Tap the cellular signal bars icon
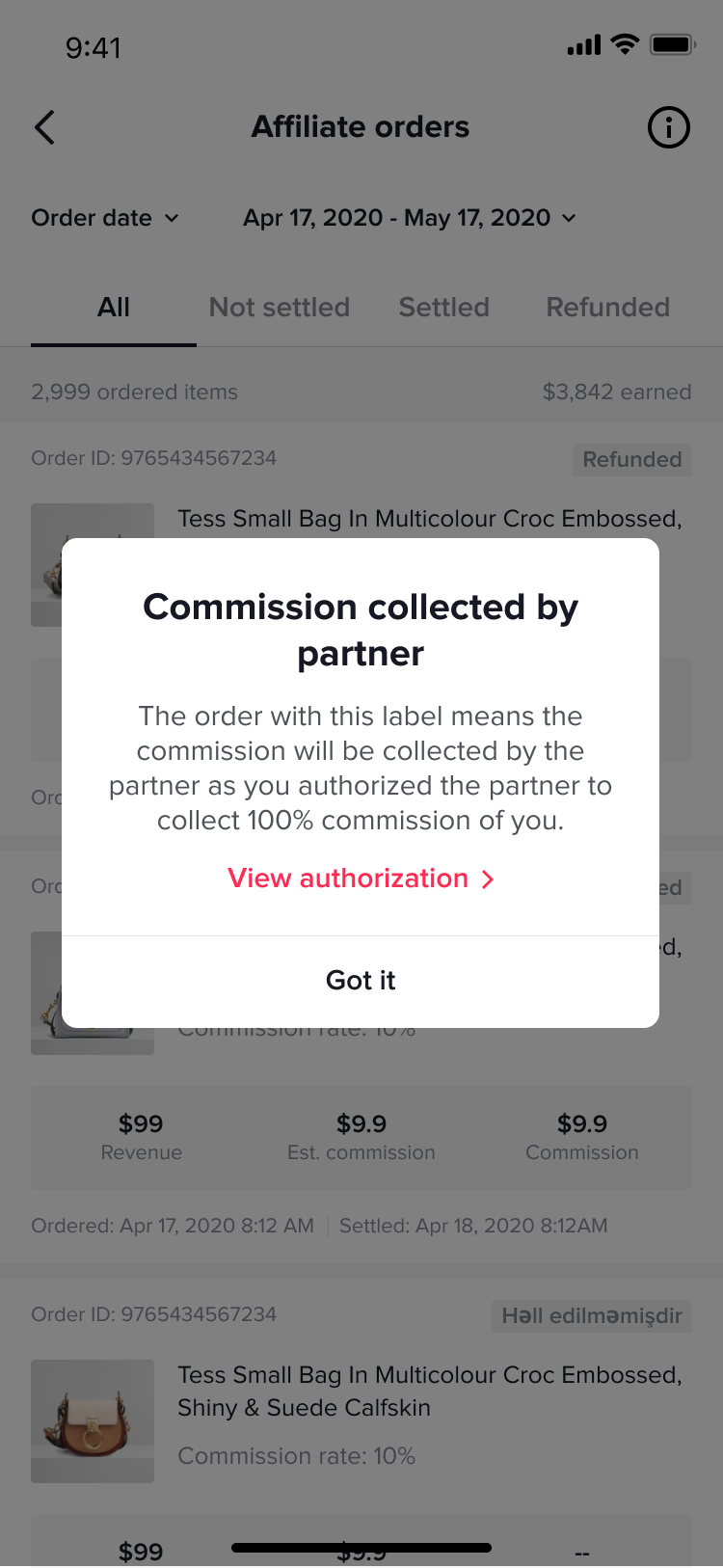The width and height of the screenshot is (723, 1568). point(584,45)
